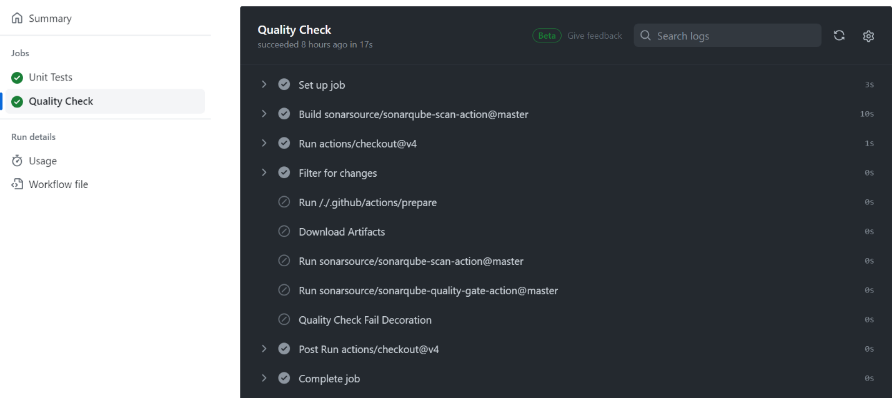The height and width of the screenshot is (398, 894).
Task: Click the Summary home icon
Action: pos(17,18)
